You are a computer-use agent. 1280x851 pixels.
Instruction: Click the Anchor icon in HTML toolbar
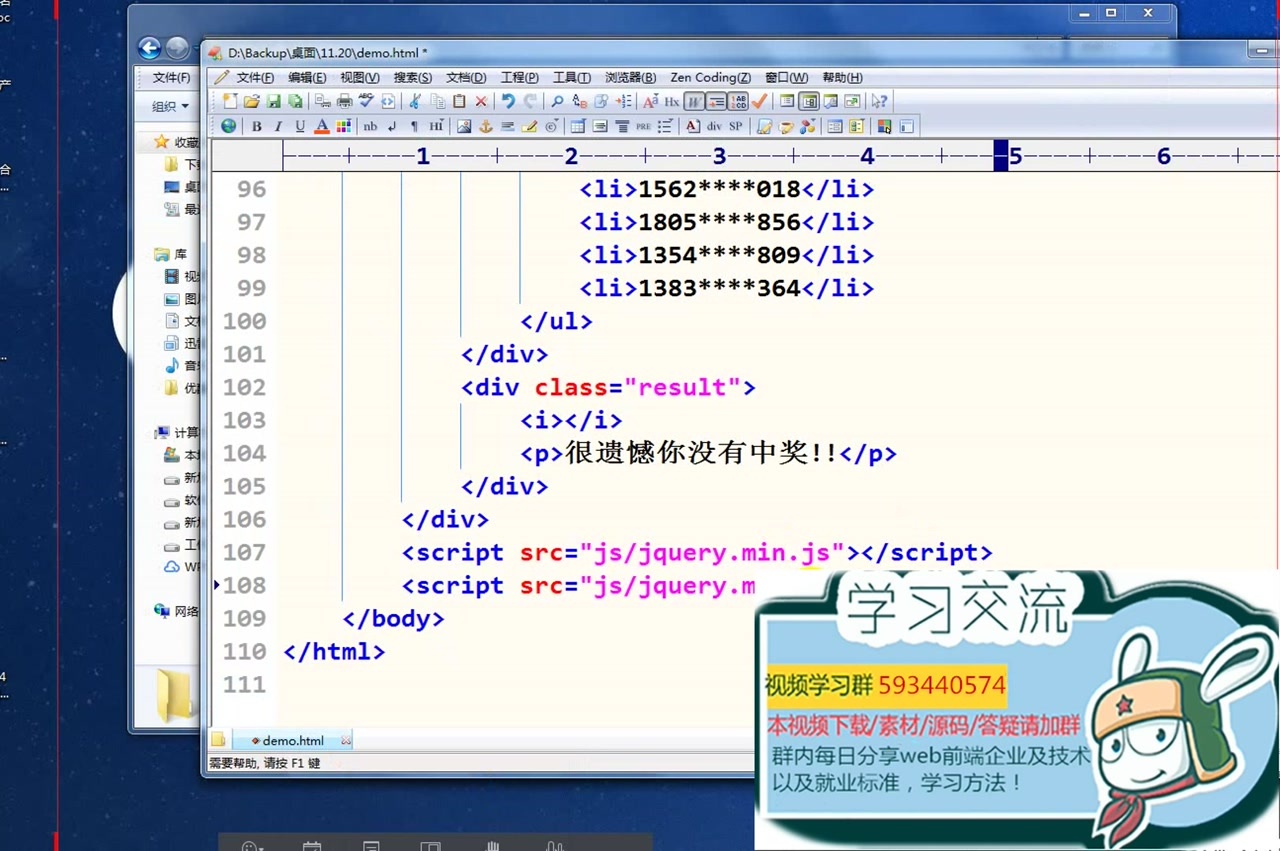(x=486, y=126)
